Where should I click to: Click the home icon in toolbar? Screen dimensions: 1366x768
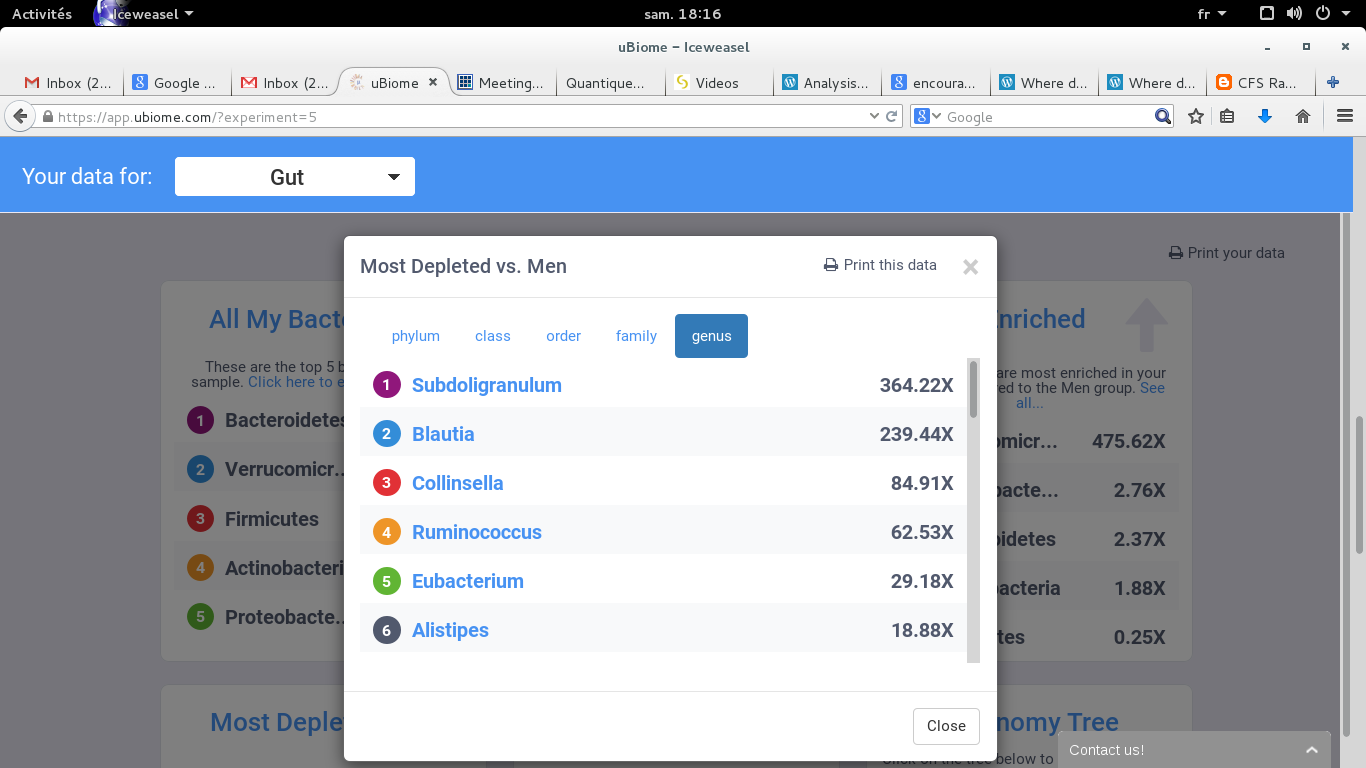point(1302,117)
